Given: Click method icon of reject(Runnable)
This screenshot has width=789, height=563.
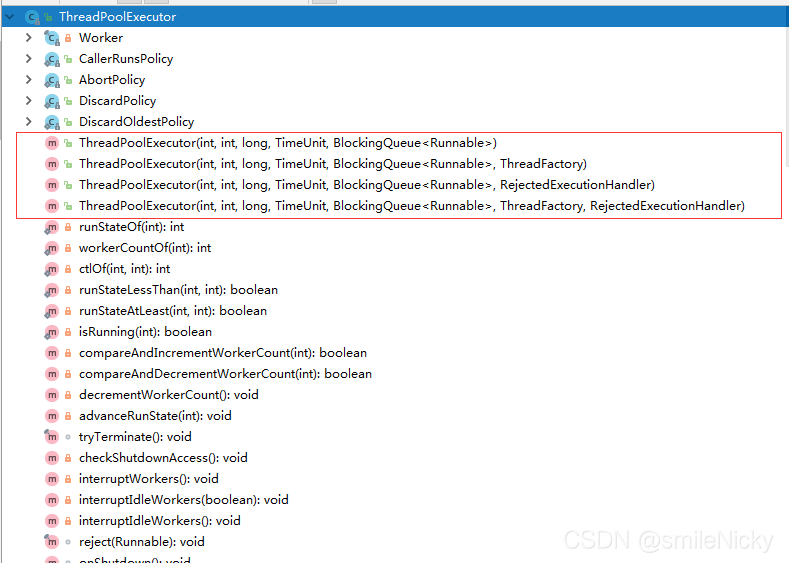Looking at the screenshot, I should point(52,542).
